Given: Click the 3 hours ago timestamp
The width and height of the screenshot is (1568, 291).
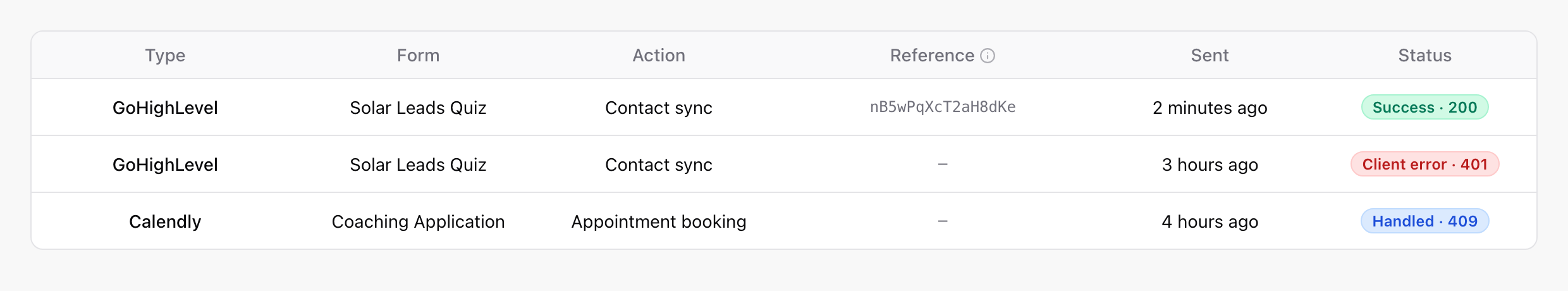Looking at the screenshot, I should 1210,164.
